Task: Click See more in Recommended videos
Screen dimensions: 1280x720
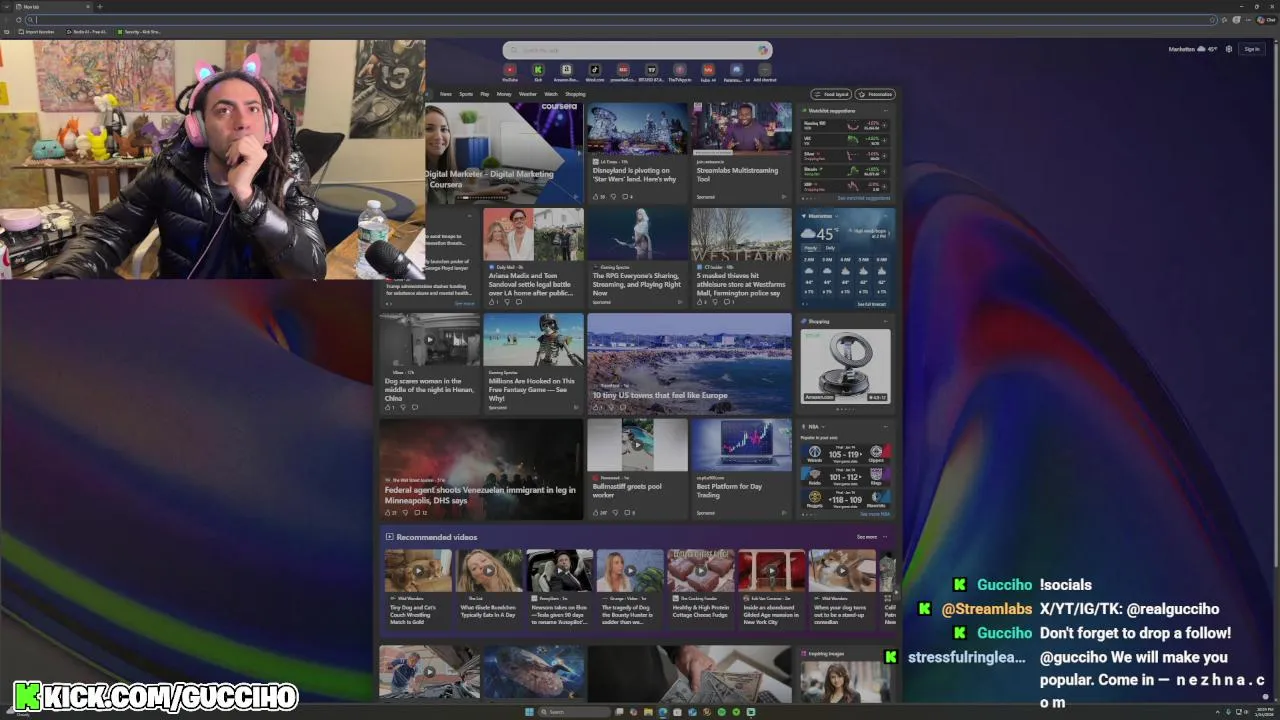Action: click(866, 537)
